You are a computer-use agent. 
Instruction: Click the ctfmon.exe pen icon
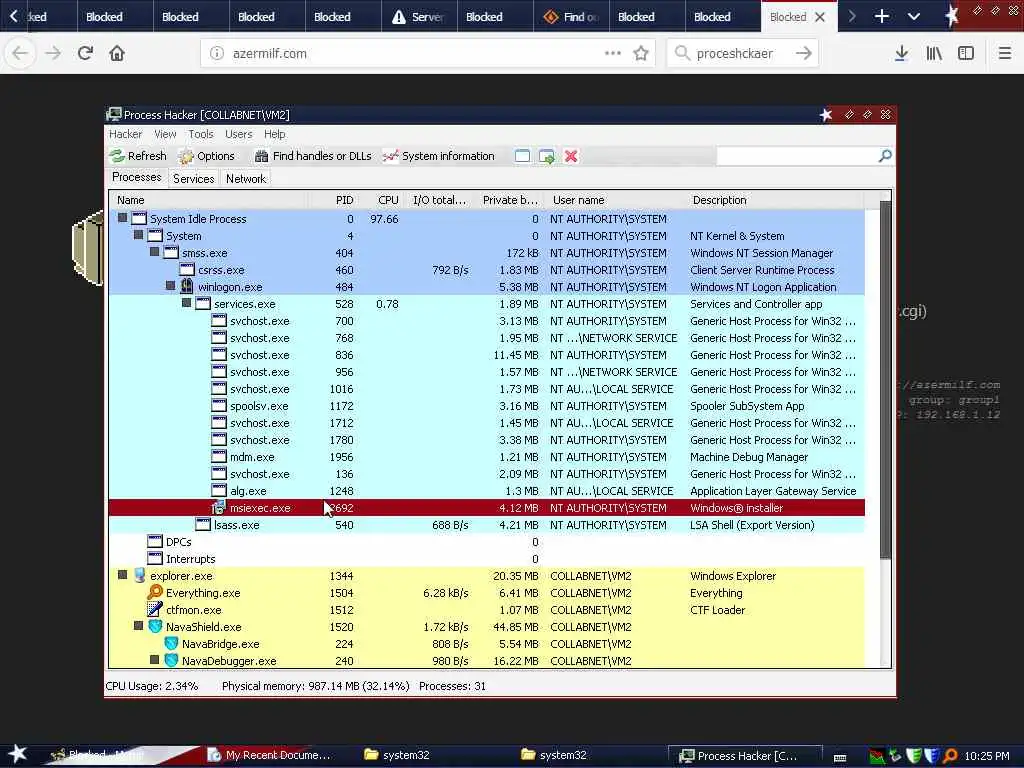click(155, 609)
